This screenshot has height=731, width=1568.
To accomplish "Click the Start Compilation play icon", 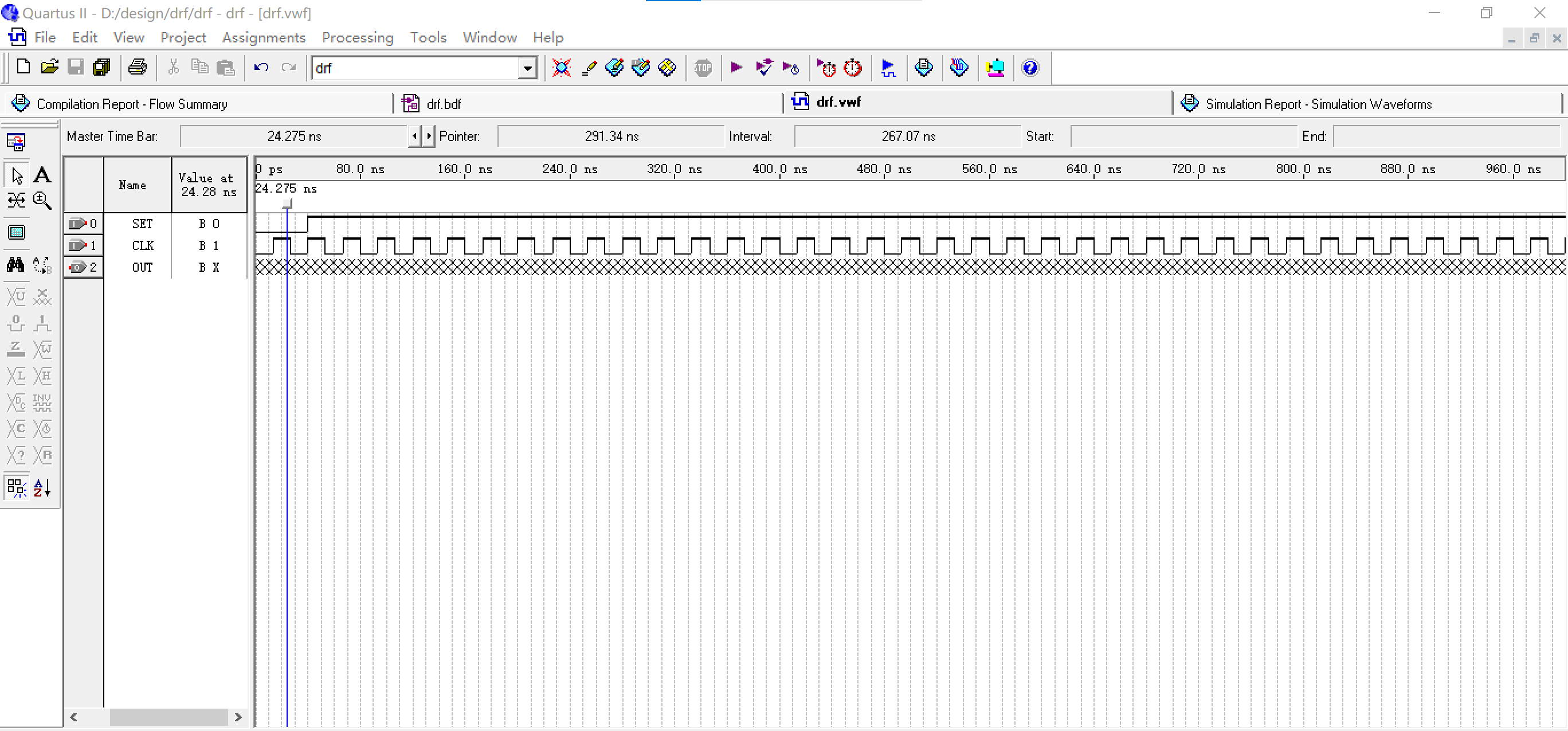I will (x=736, y=68).
